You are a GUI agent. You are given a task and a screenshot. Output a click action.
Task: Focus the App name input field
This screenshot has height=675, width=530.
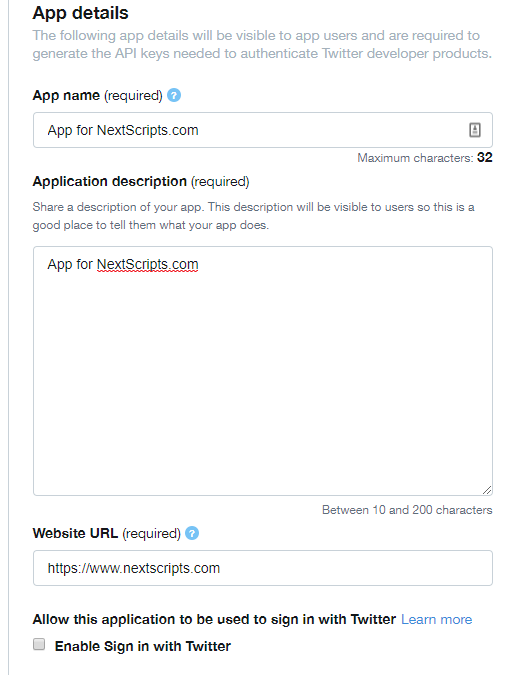coord(263,130)
